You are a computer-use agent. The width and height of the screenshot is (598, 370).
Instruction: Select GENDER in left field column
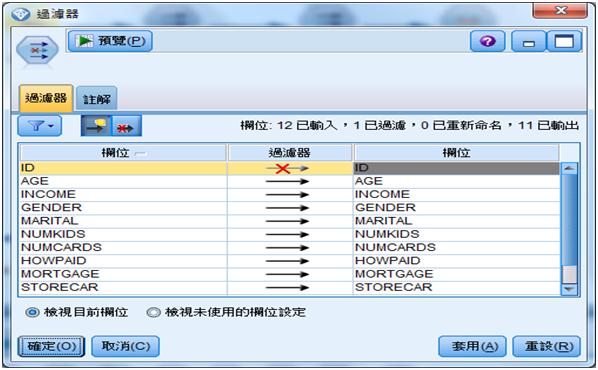click(x=123, y=208)
